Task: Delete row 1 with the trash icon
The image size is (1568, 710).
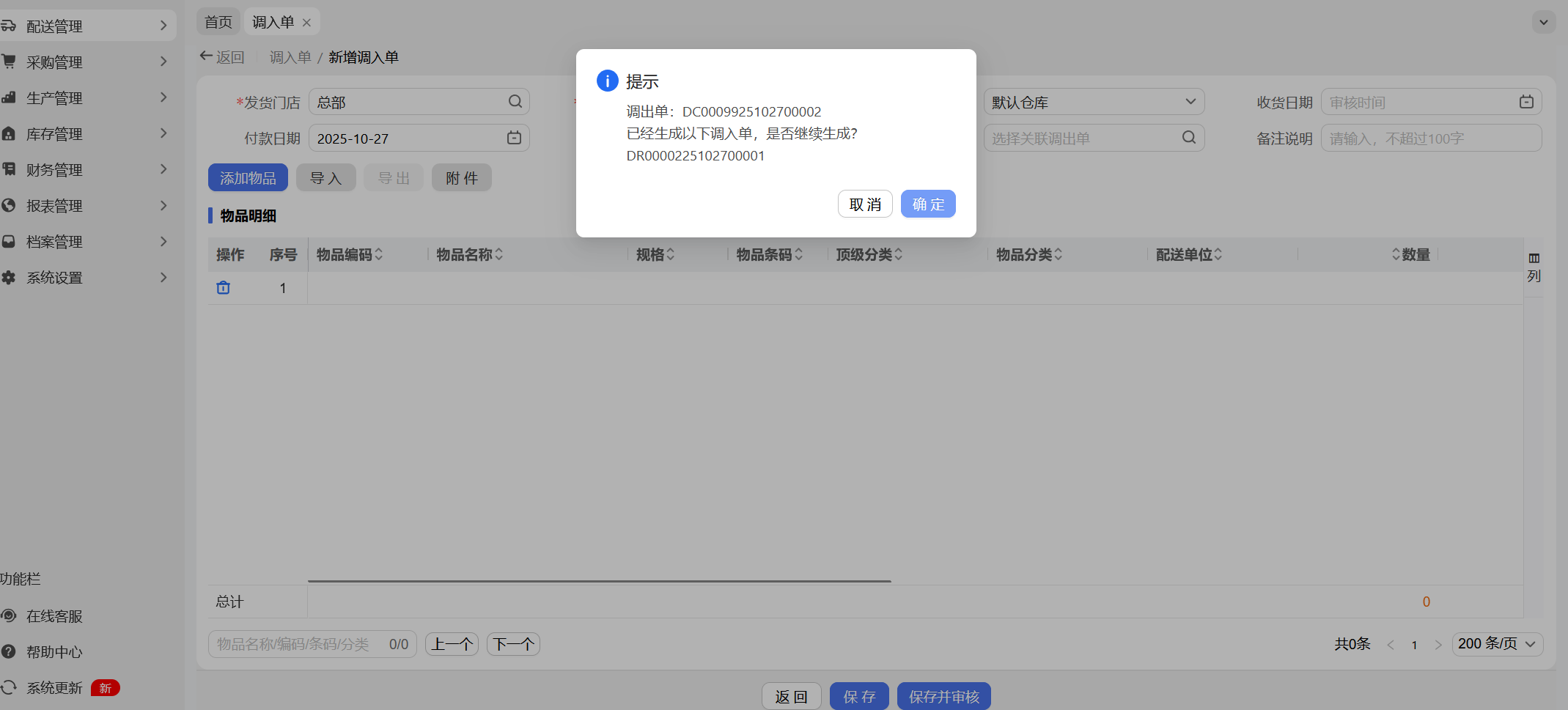Action: [224, 288]
